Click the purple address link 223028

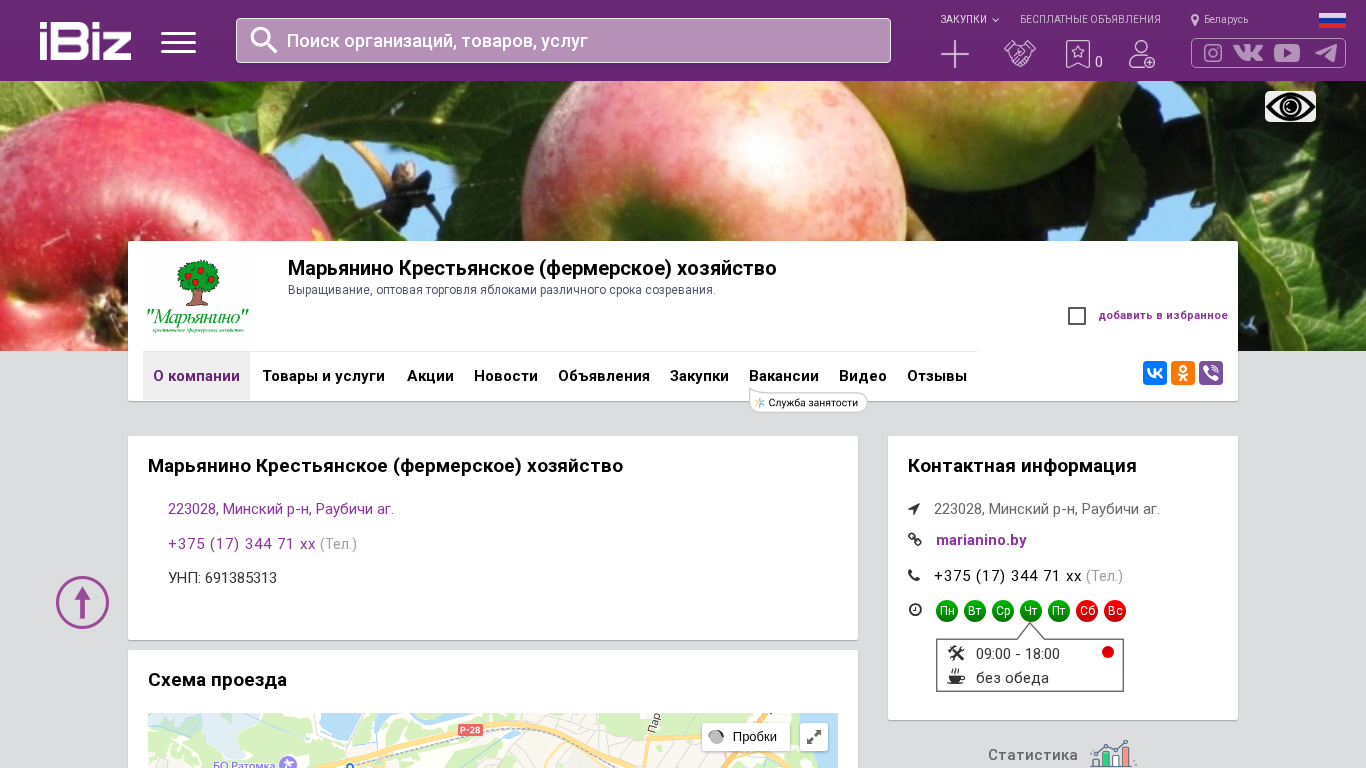pos(281,509)
